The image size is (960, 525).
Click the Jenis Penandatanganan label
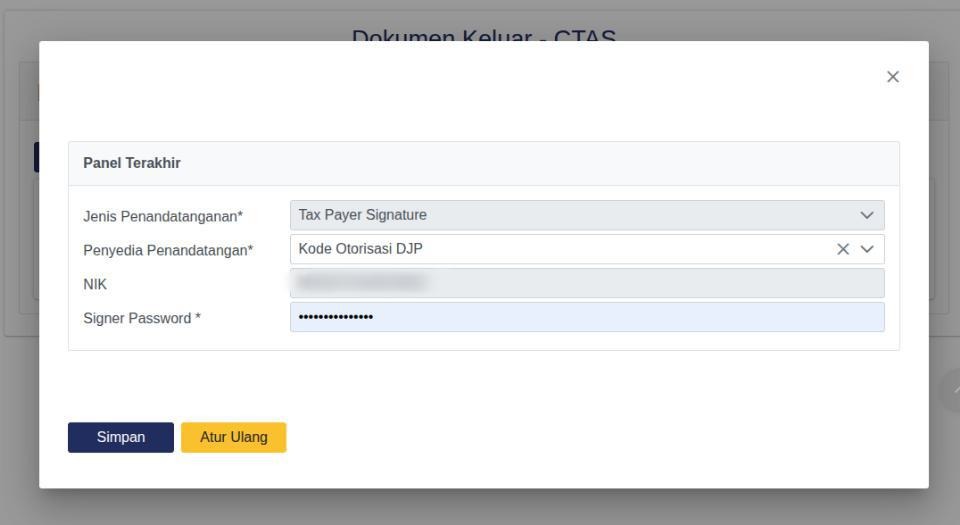coord(163,217)
